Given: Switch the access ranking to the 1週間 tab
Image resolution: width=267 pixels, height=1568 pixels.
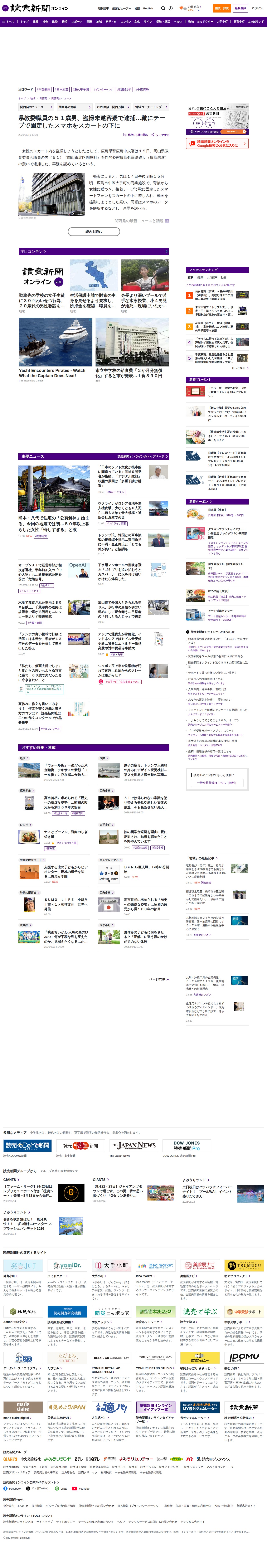Looking at the screenshot, I should 200,278.
